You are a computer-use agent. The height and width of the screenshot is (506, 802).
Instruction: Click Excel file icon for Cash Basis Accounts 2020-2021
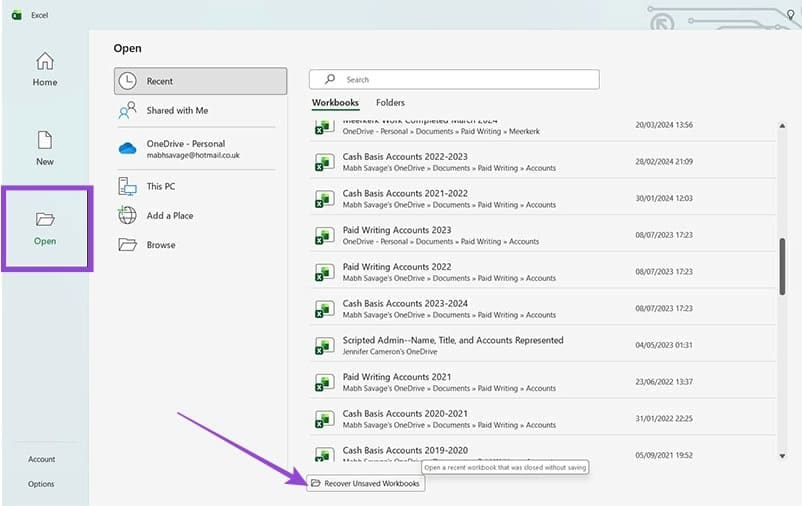pos(324,420)
